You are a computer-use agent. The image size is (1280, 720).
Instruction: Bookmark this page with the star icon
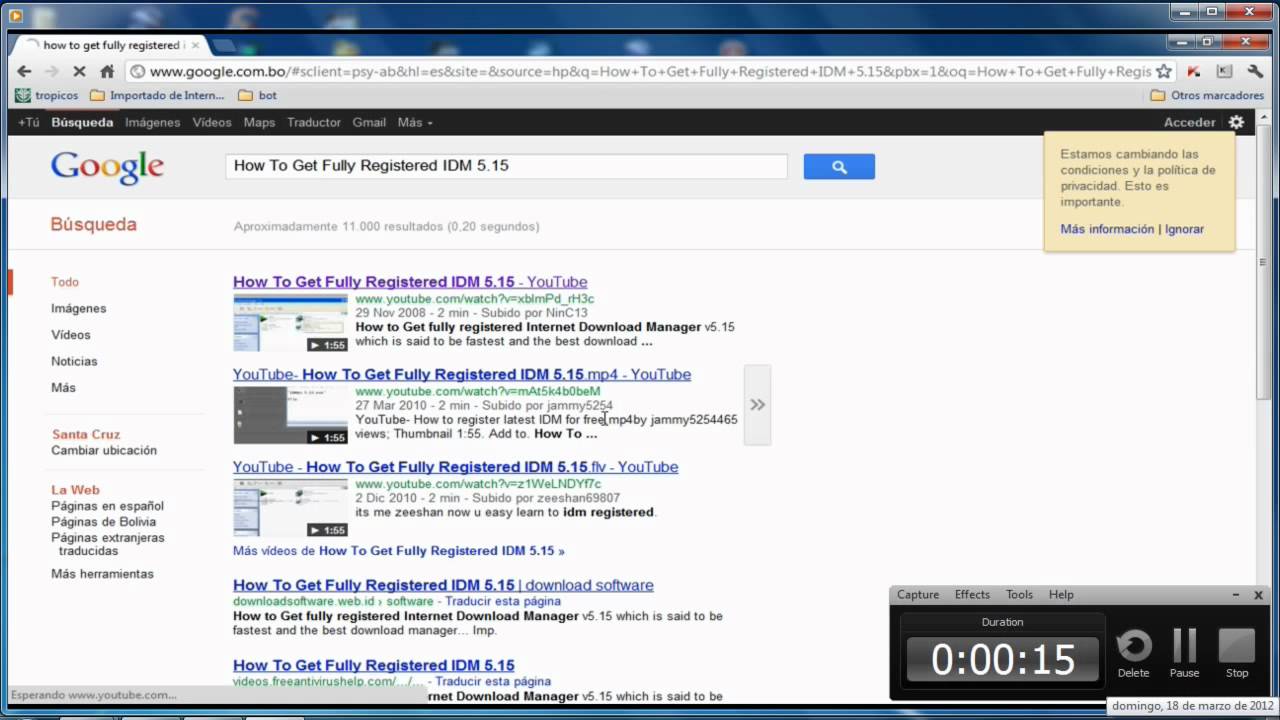coord(1163,71)
